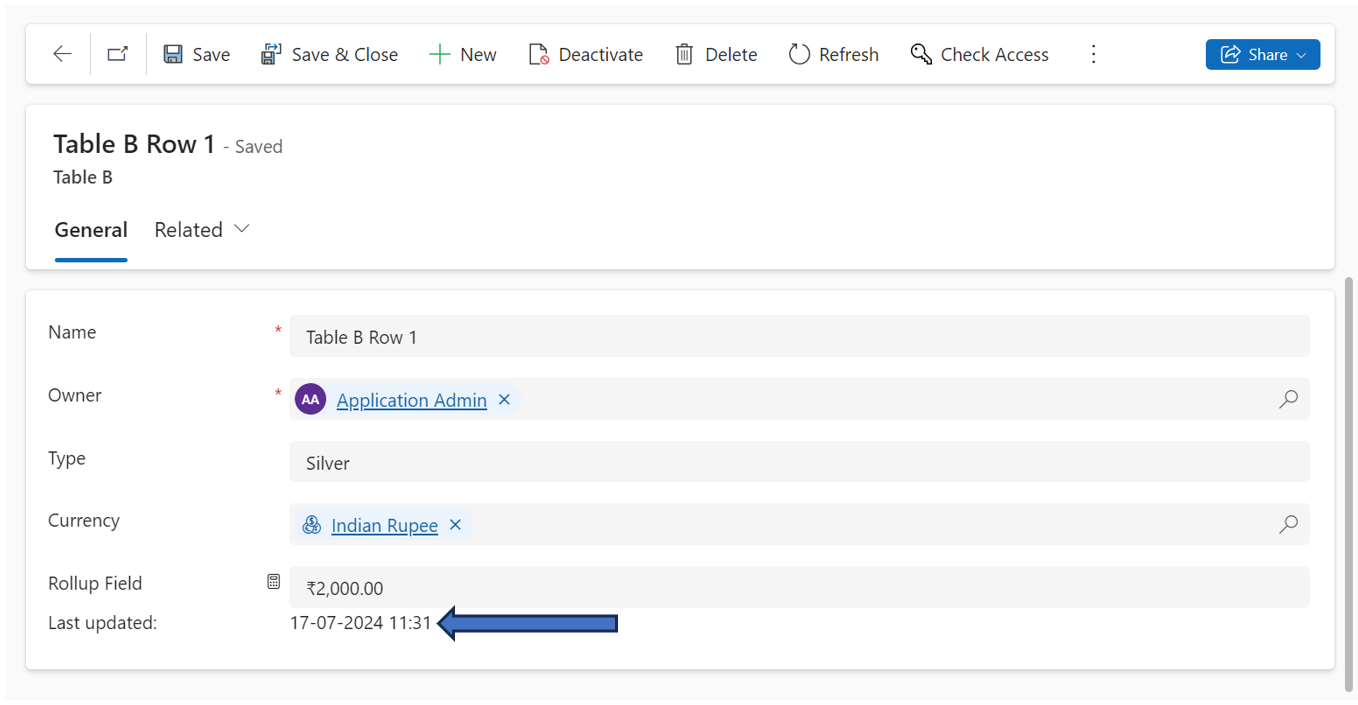Deactivate the record via the Deactivate icon
The height and width of the screenshot is (705, 1358).
541,54
